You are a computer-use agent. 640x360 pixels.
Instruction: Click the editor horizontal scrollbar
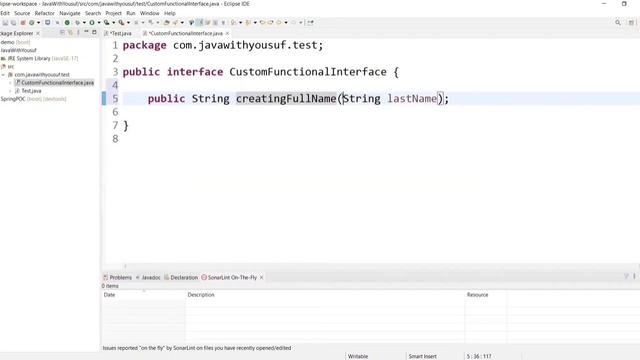tap(381, 266)
